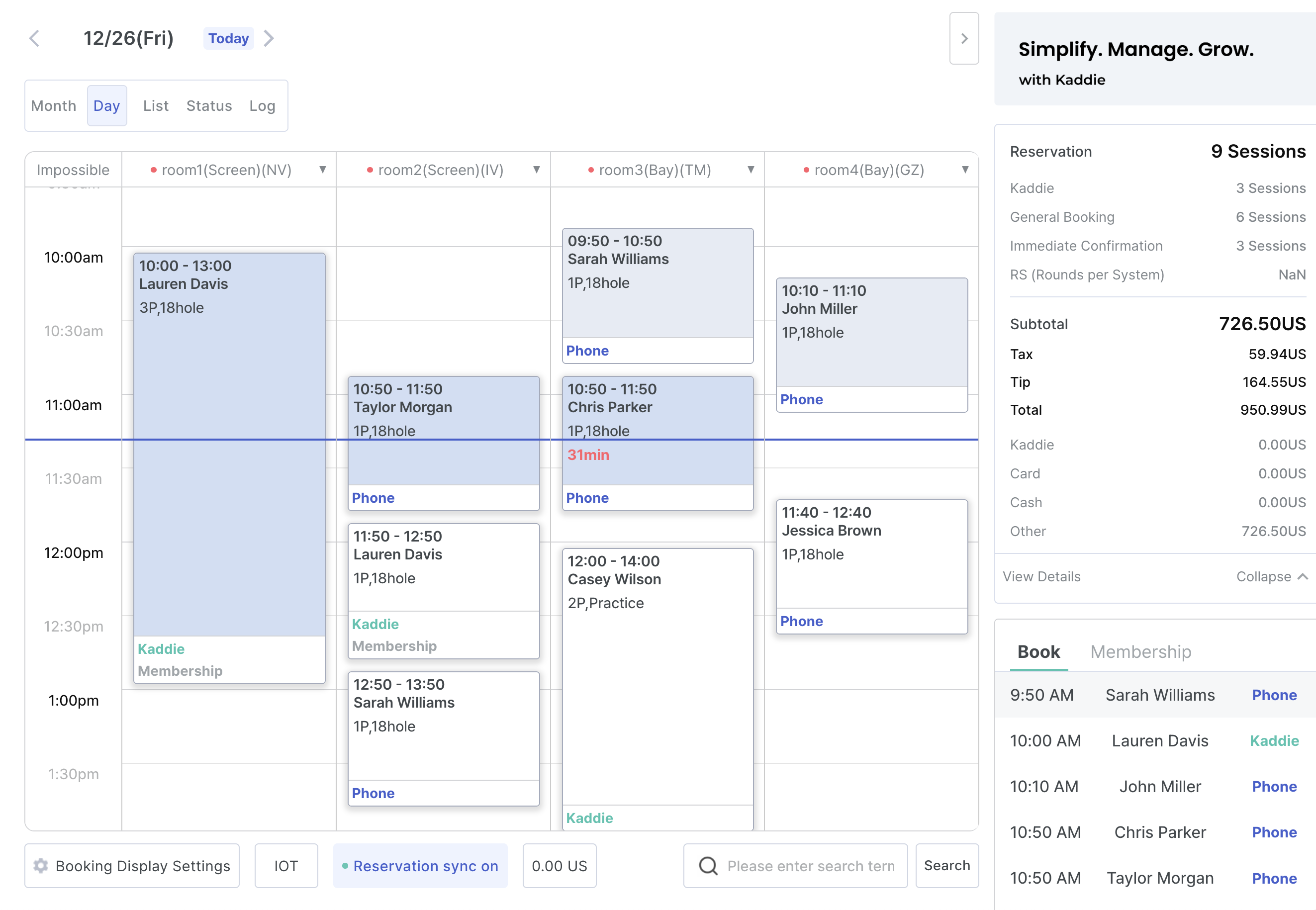The height and width of the screenshot is (910, 1316).
Task: Click the gear icon in Booking Display Settings
Action: pyautogui.click(x=40, y=866)
